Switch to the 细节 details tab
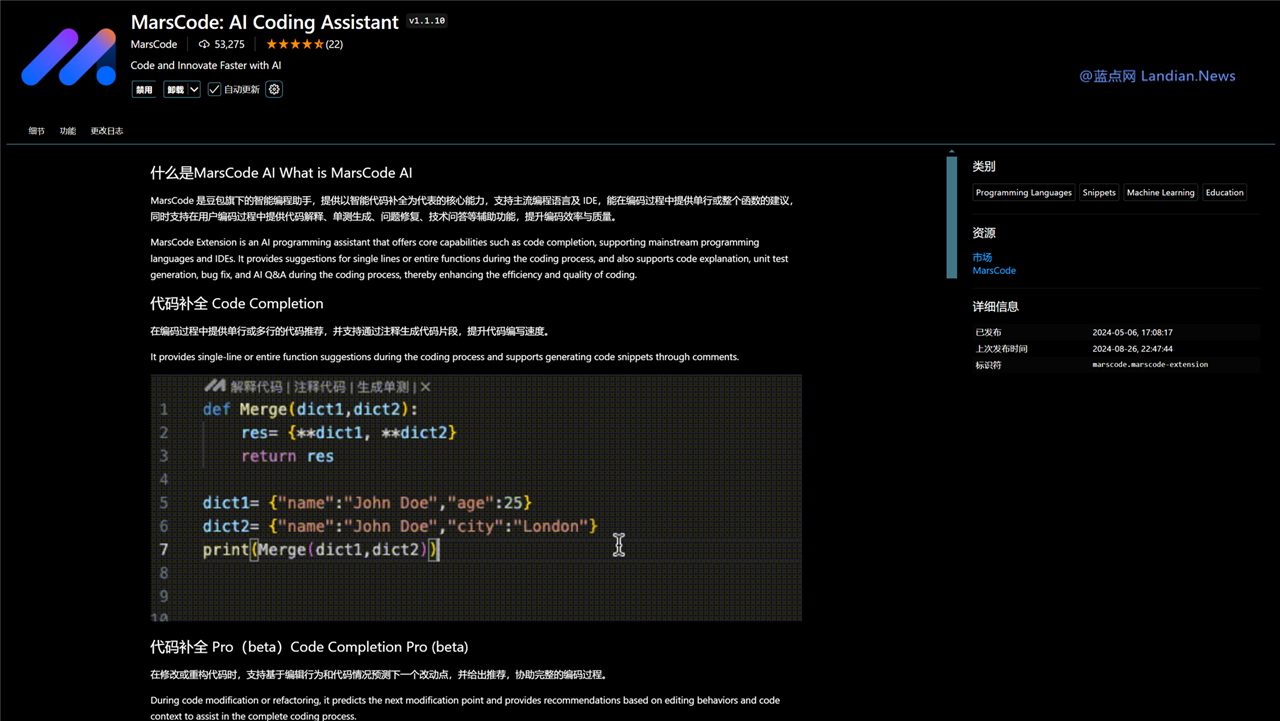The image size is (1280, 721). (37, 131)
